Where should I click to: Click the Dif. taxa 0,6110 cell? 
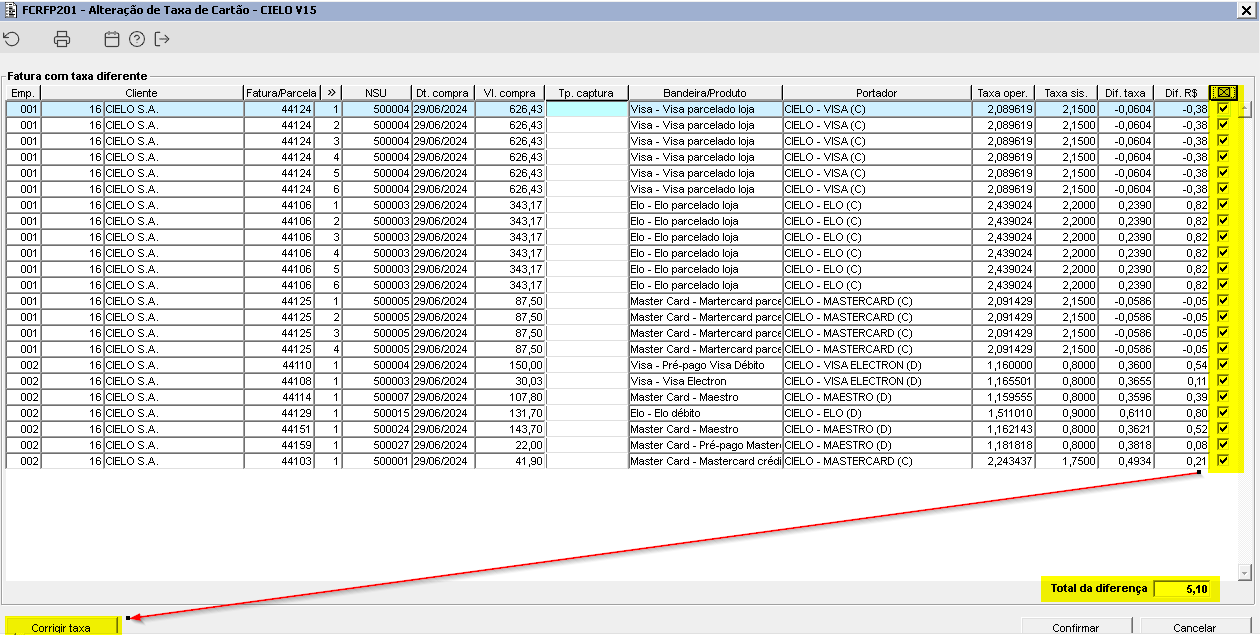coord(1125,413)
